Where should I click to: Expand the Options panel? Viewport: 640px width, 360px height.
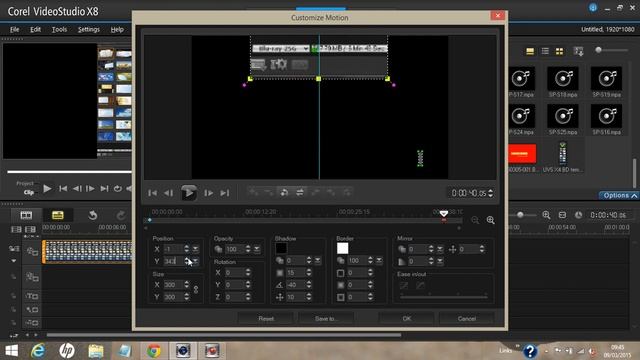[x=619, y=196]
